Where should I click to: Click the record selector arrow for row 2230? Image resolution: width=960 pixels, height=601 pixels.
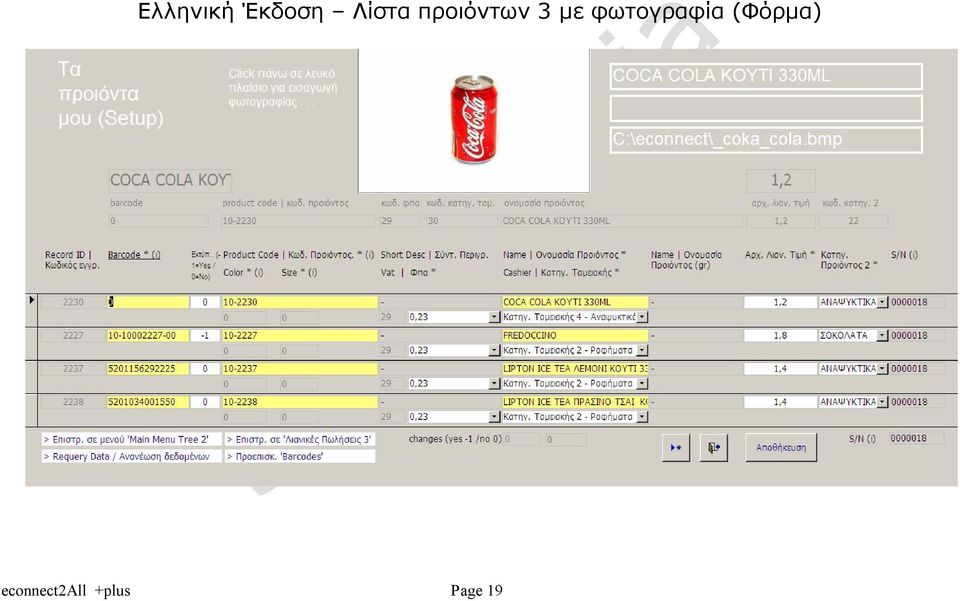32,300
